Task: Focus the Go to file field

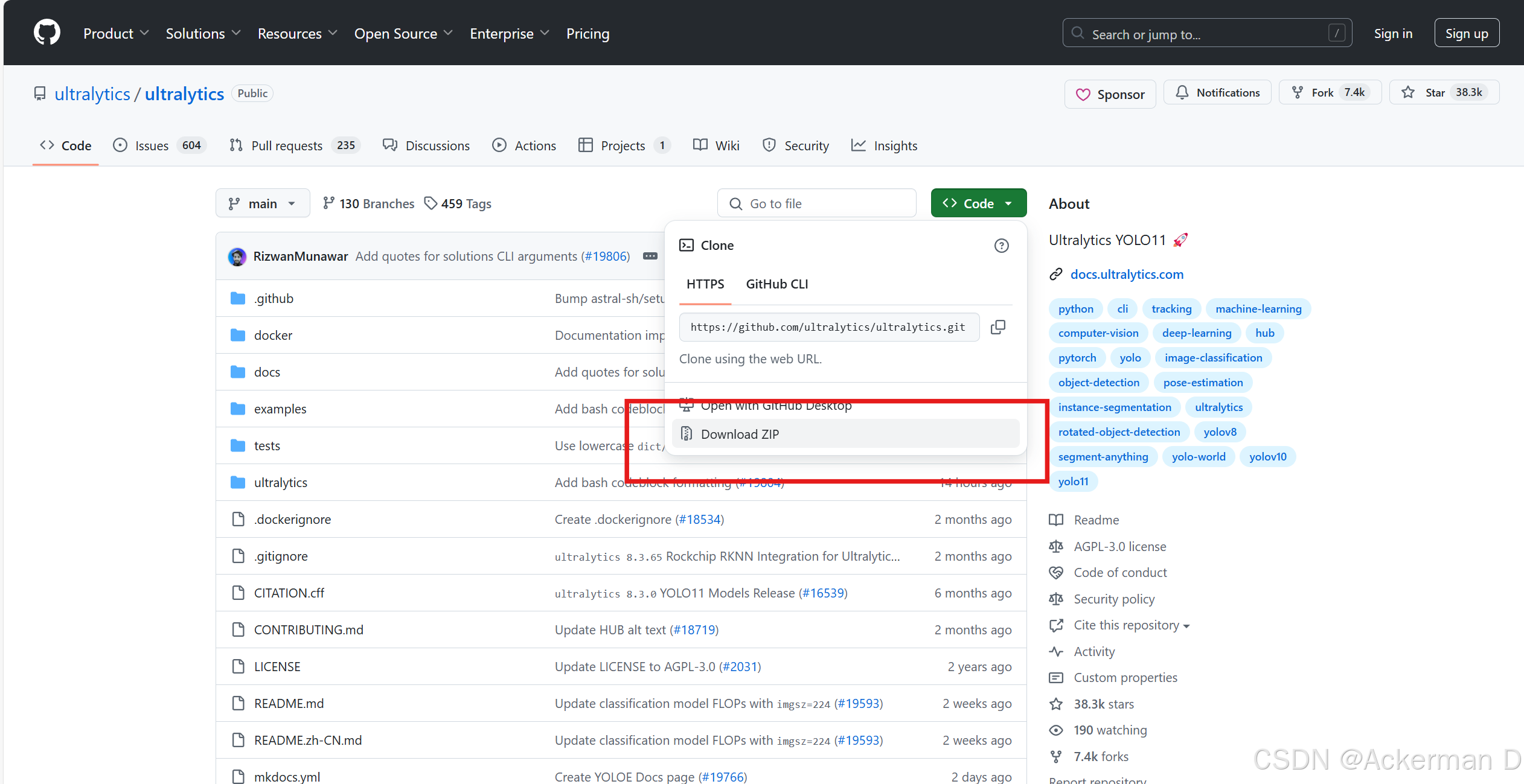Action: pyautogui.click(x=817, y=203)
